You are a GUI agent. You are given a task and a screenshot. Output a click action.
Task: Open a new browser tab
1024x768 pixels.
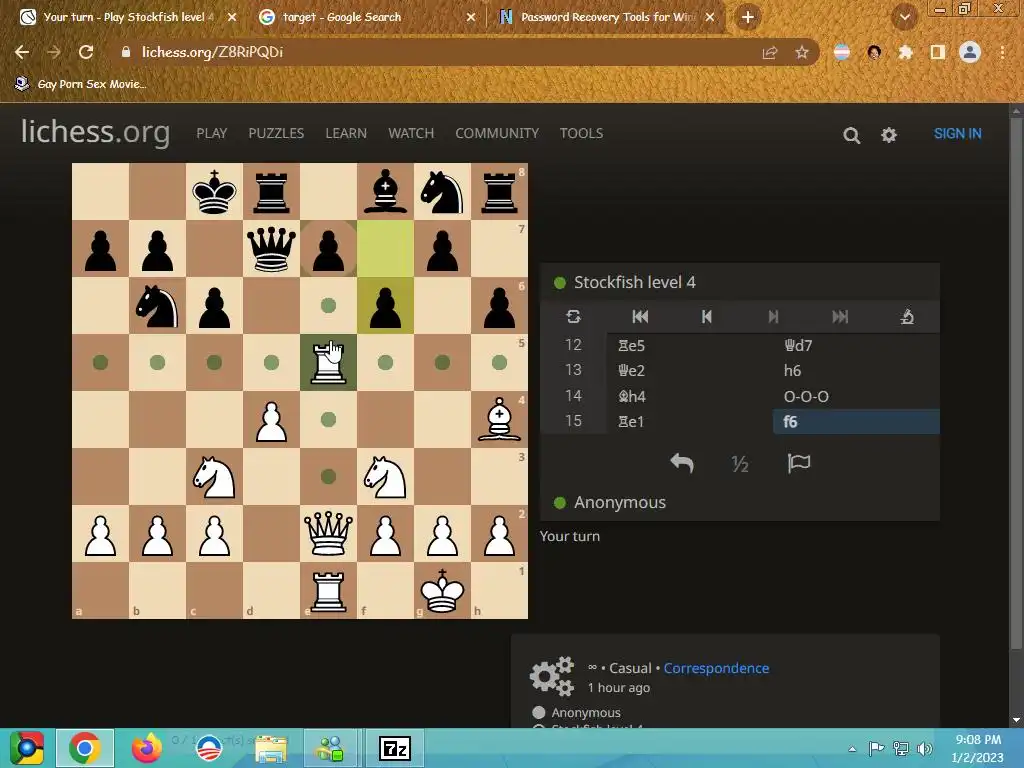click(x=748, y=17)
